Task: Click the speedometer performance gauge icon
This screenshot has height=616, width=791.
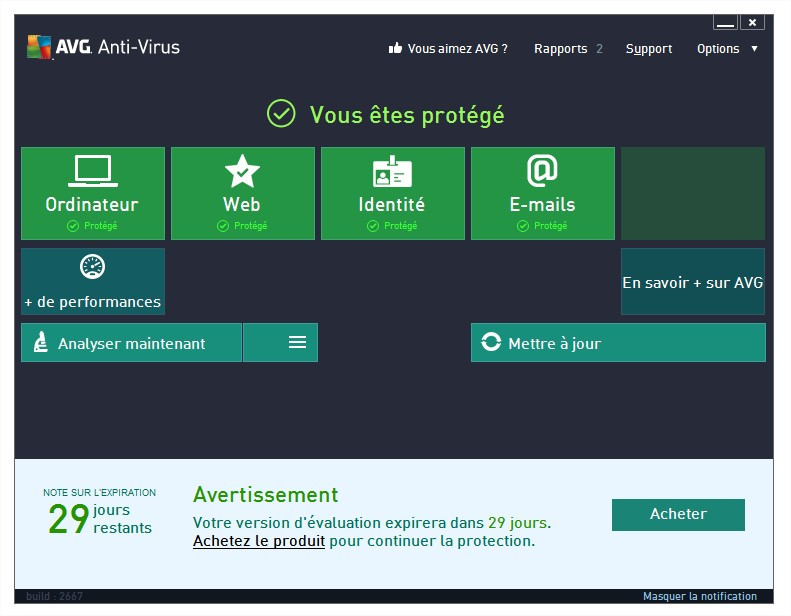Action: coord(92,267)
